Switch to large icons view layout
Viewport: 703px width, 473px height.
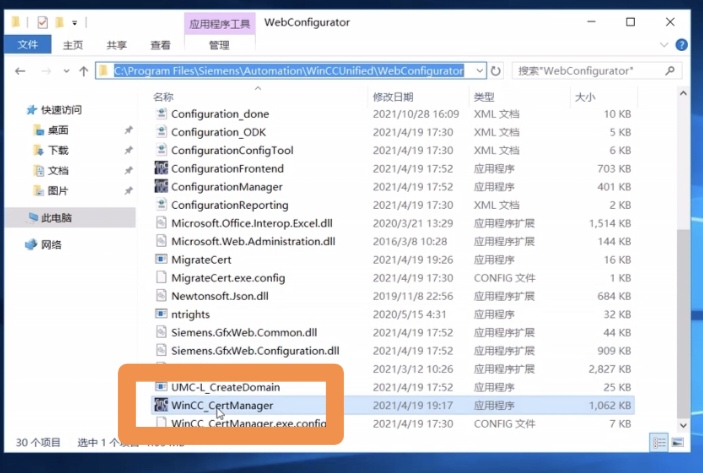(x=677, y=443)
